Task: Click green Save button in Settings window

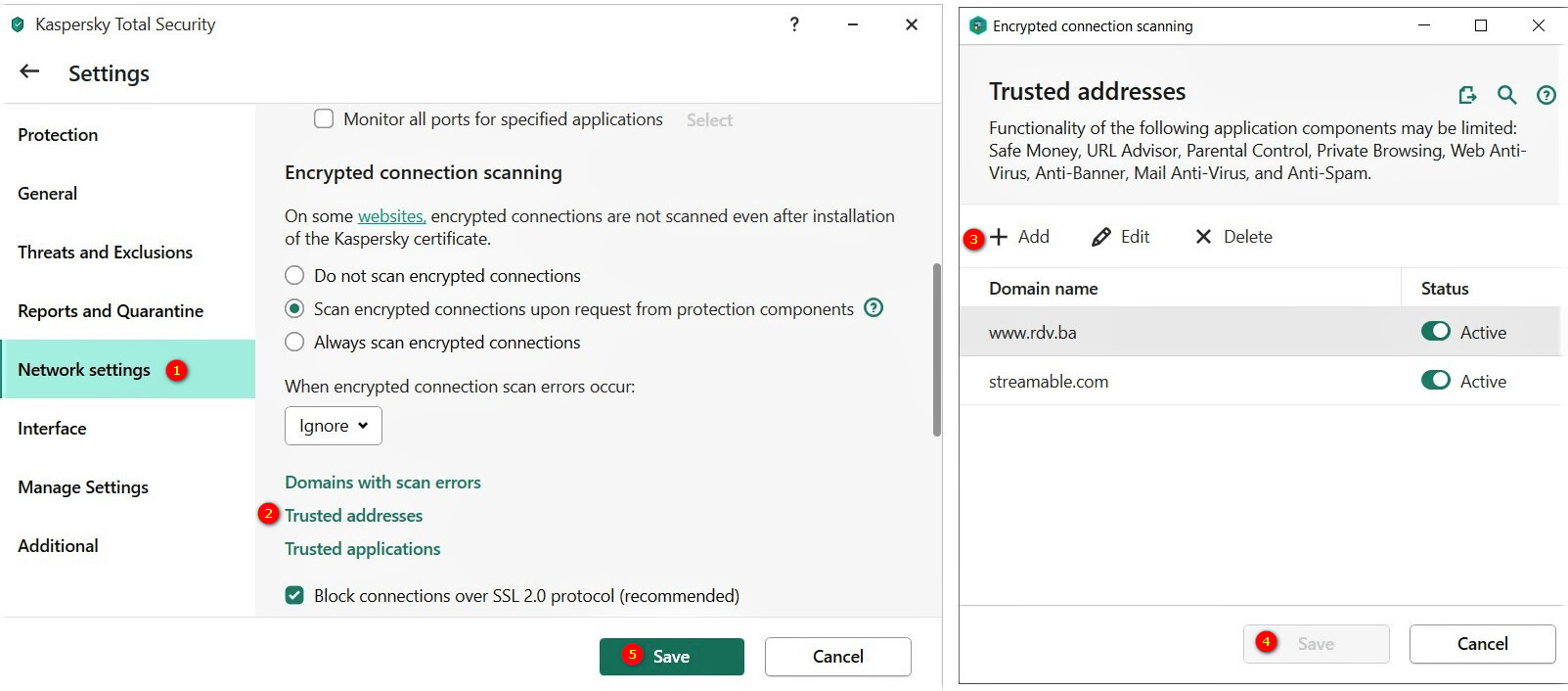Action: [672, 657]
